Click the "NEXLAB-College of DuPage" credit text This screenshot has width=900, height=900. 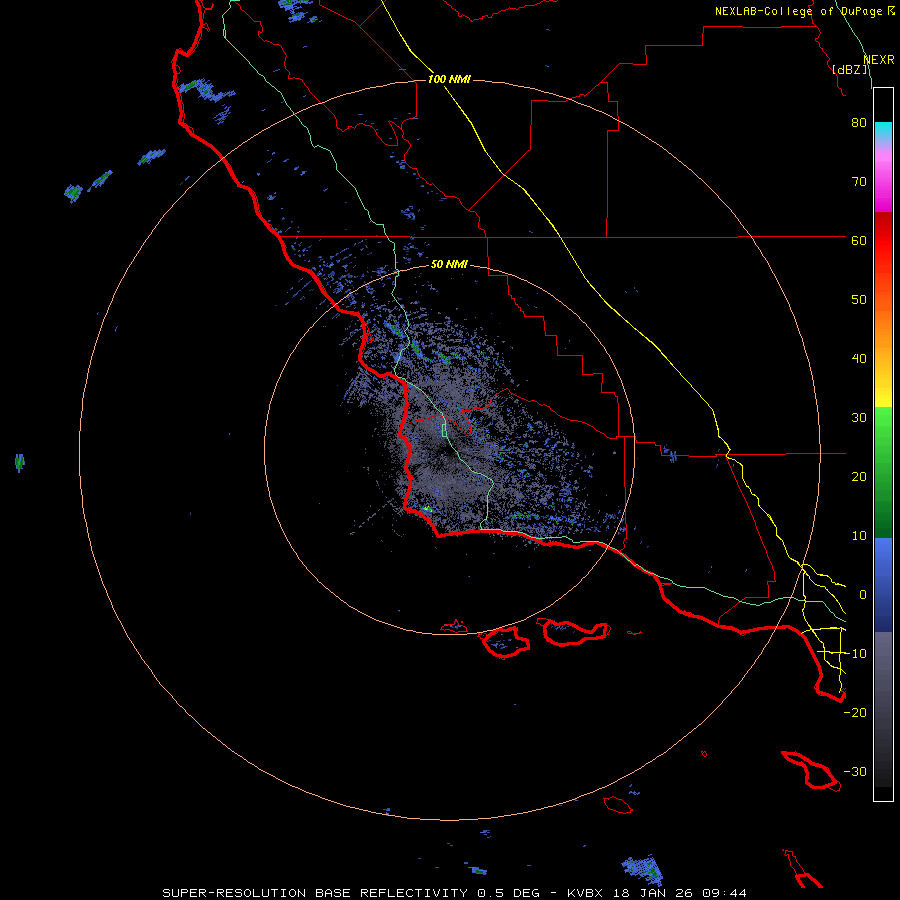(798, 11)
